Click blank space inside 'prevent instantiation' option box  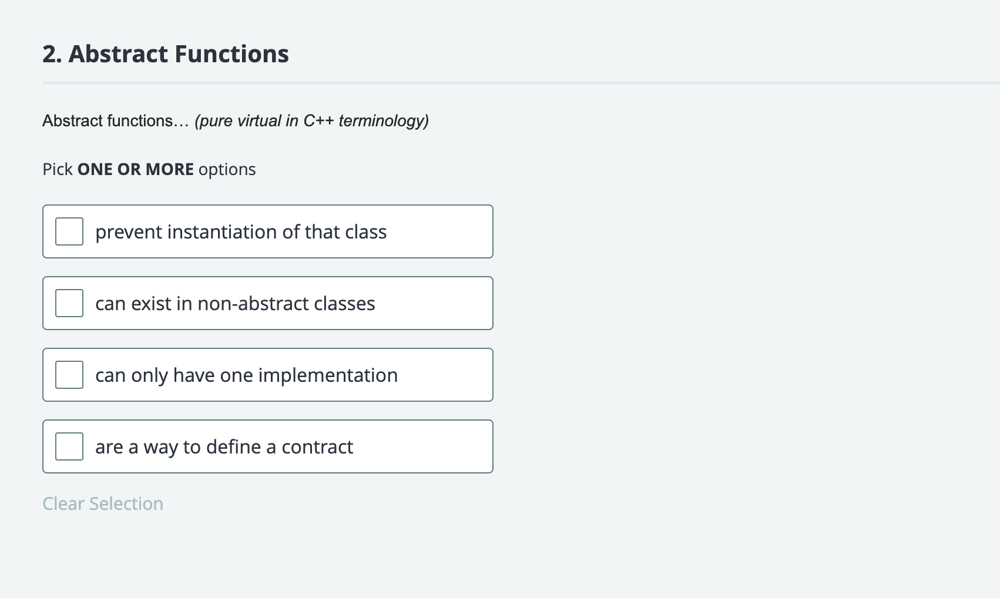(x=440, y=231)
